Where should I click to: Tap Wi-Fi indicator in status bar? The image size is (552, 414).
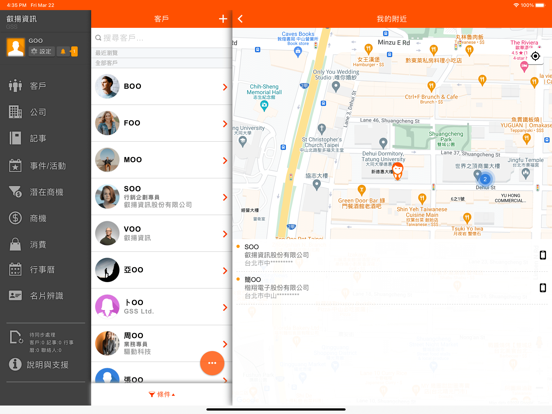click(x=516, y=5)
